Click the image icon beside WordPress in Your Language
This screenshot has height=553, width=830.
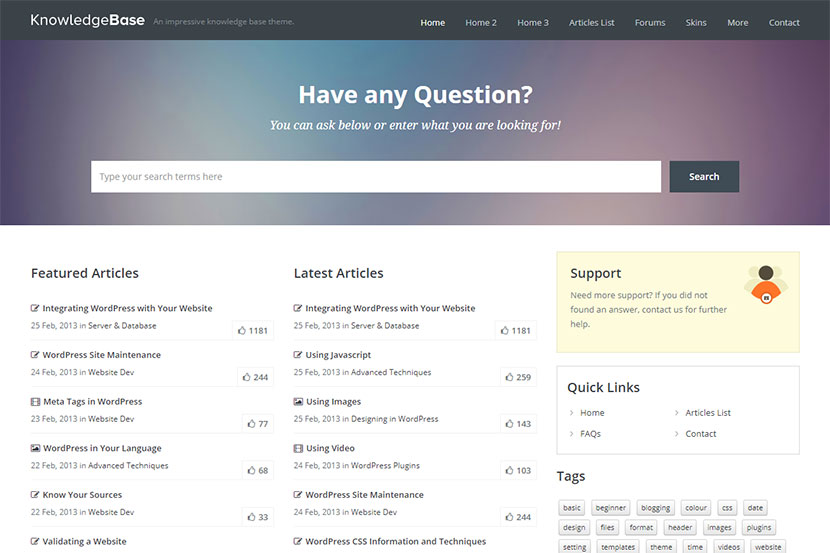pyautogui.click(x=35, y=448)
